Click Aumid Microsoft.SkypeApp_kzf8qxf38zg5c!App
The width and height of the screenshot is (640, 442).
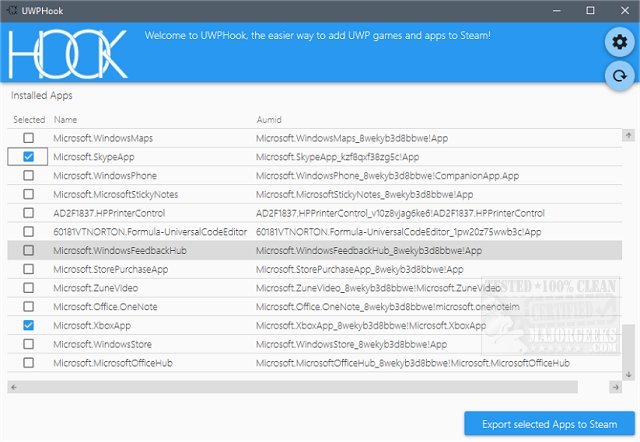click(x=338, y=157)
